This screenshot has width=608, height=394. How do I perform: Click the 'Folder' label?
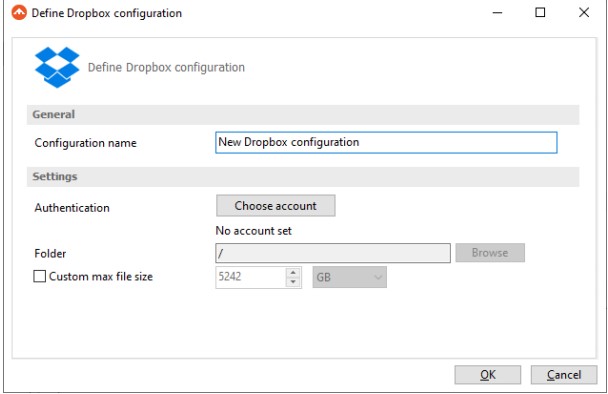(50, 254)
